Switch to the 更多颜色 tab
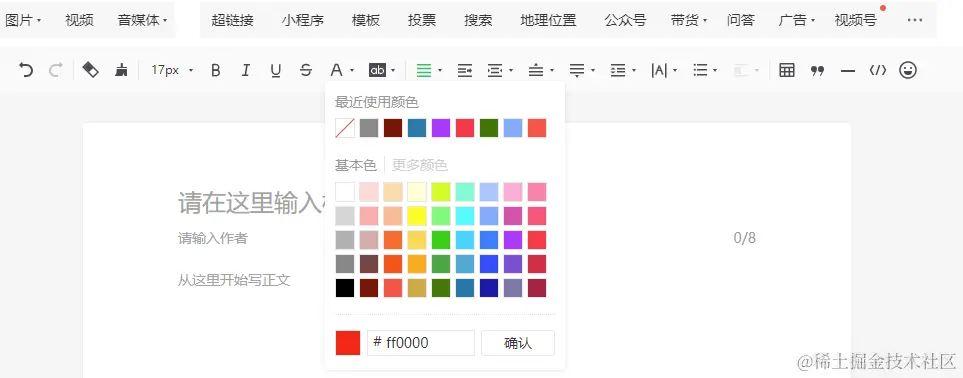The image size is (963, 378). [x=419, y=165]
